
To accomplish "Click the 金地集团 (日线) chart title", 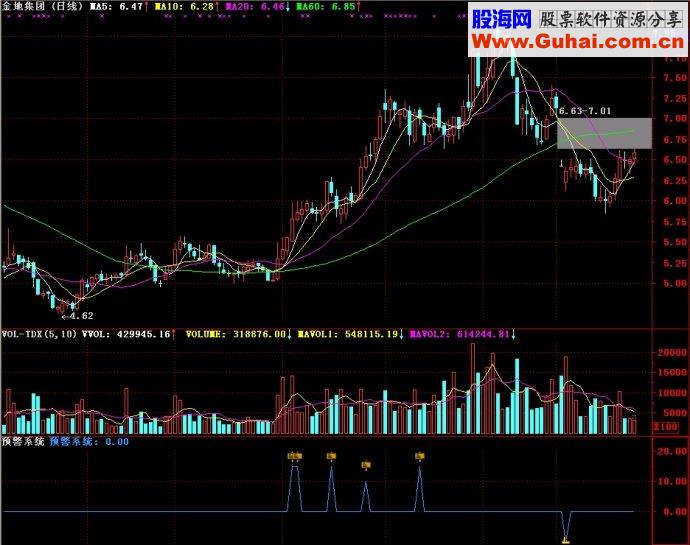I will pos(42,6).
